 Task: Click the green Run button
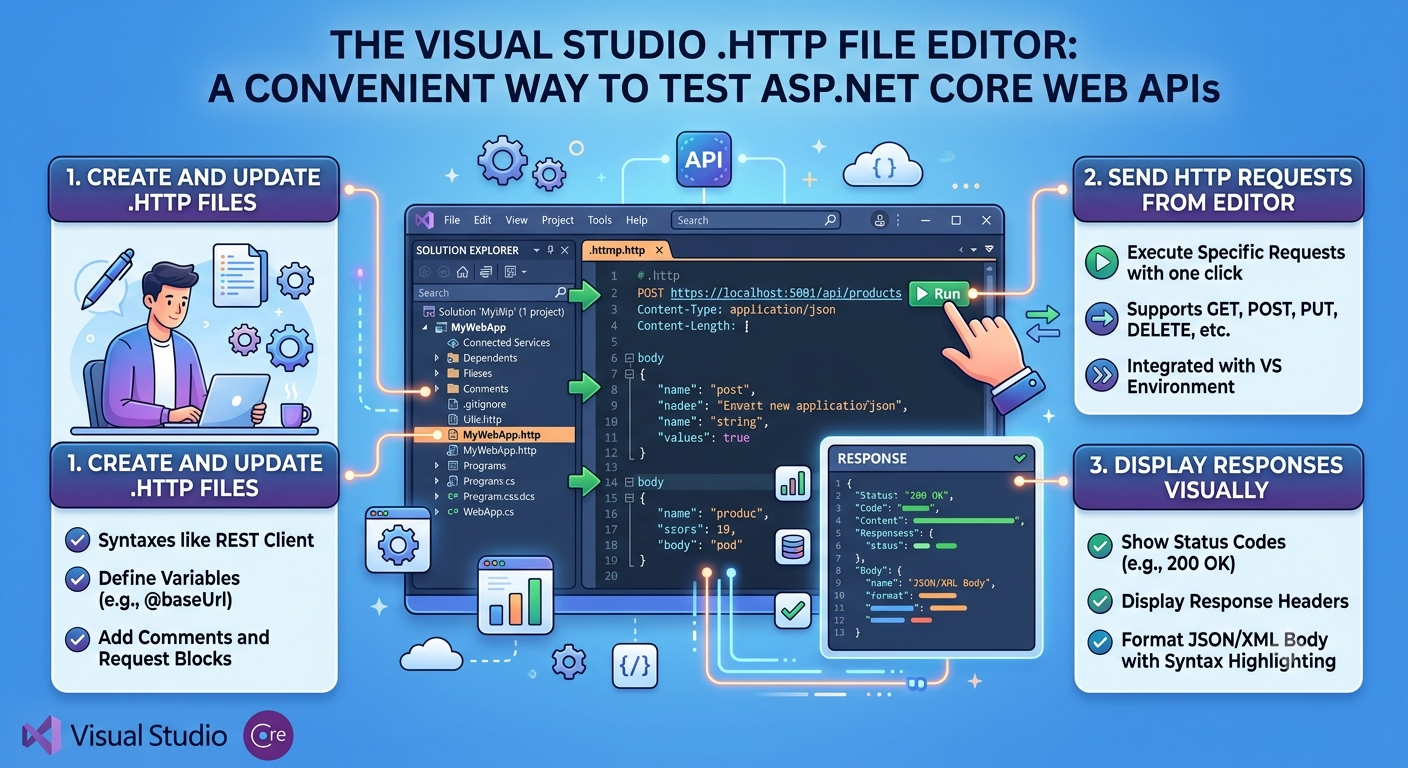(x=937, y=293)
